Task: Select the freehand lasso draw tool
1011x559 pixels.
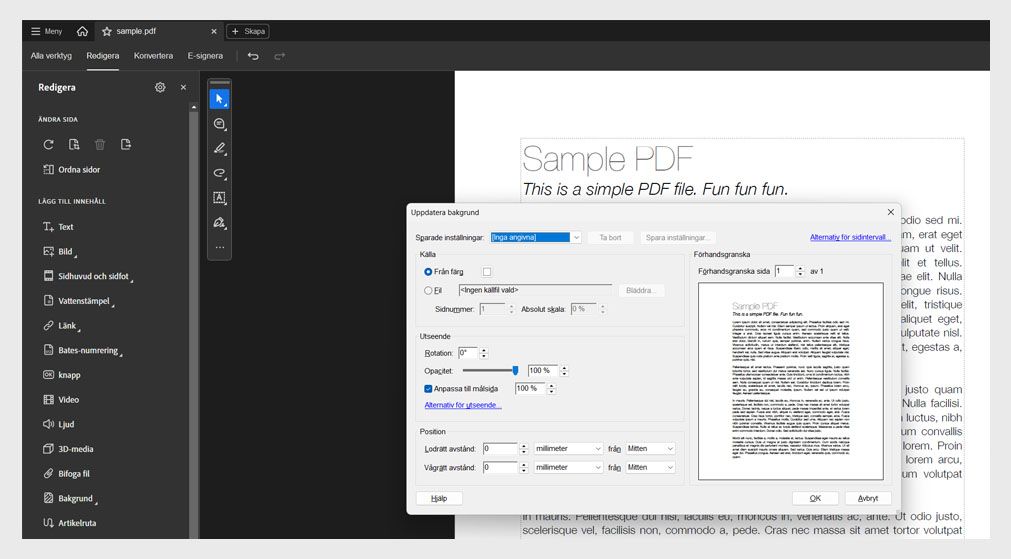Action: [219, 173]
